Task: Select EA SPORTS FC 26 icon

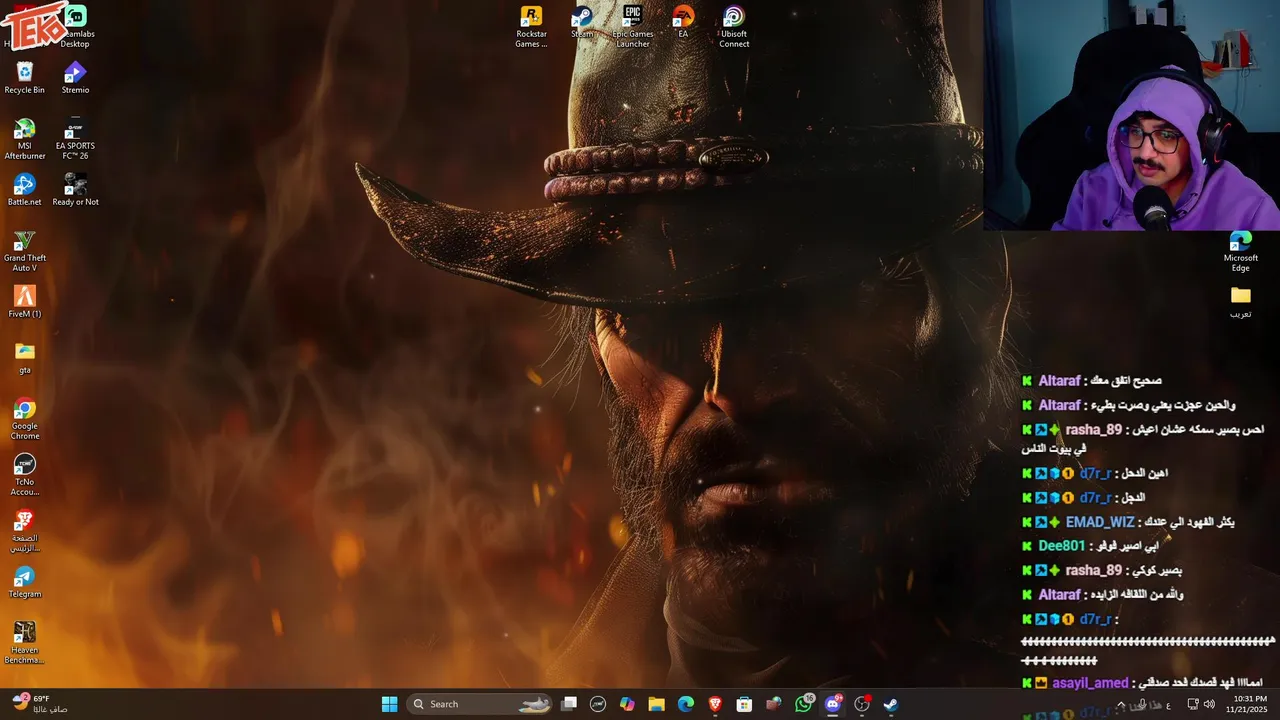Action: point(75,139)
